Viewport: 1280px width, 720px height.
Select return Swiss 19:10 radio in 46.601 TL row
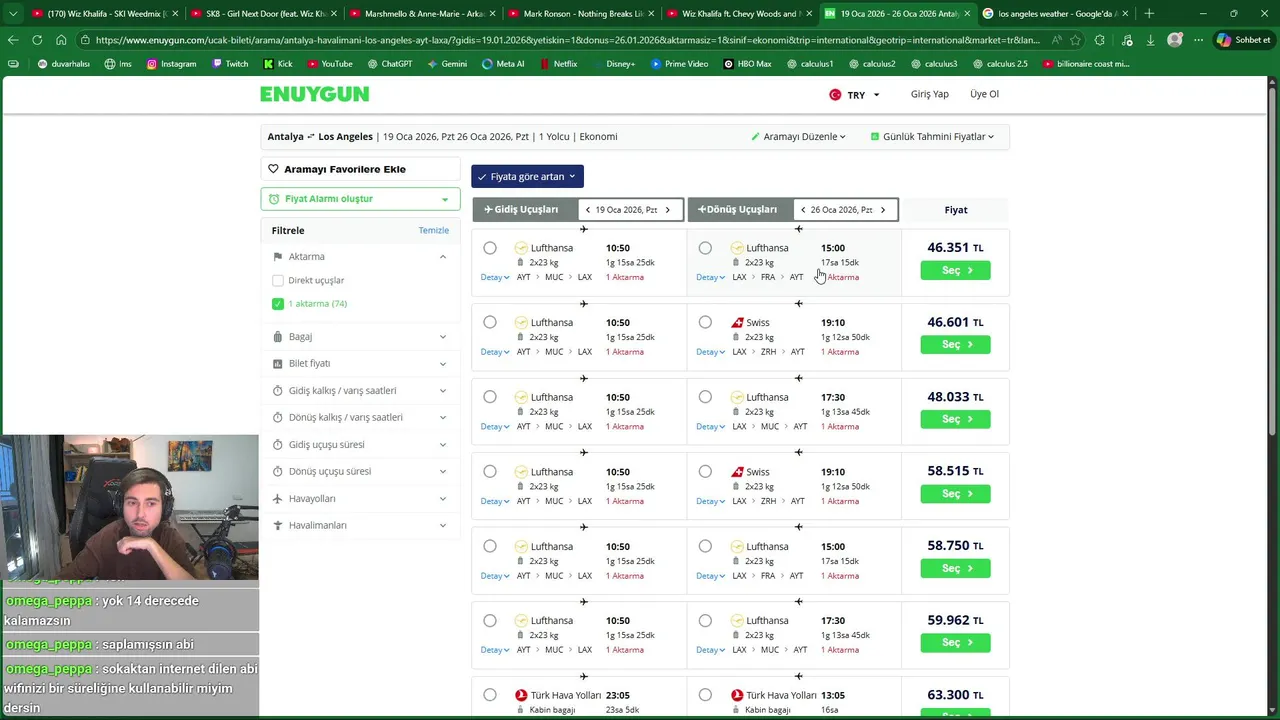pos(705,322)
